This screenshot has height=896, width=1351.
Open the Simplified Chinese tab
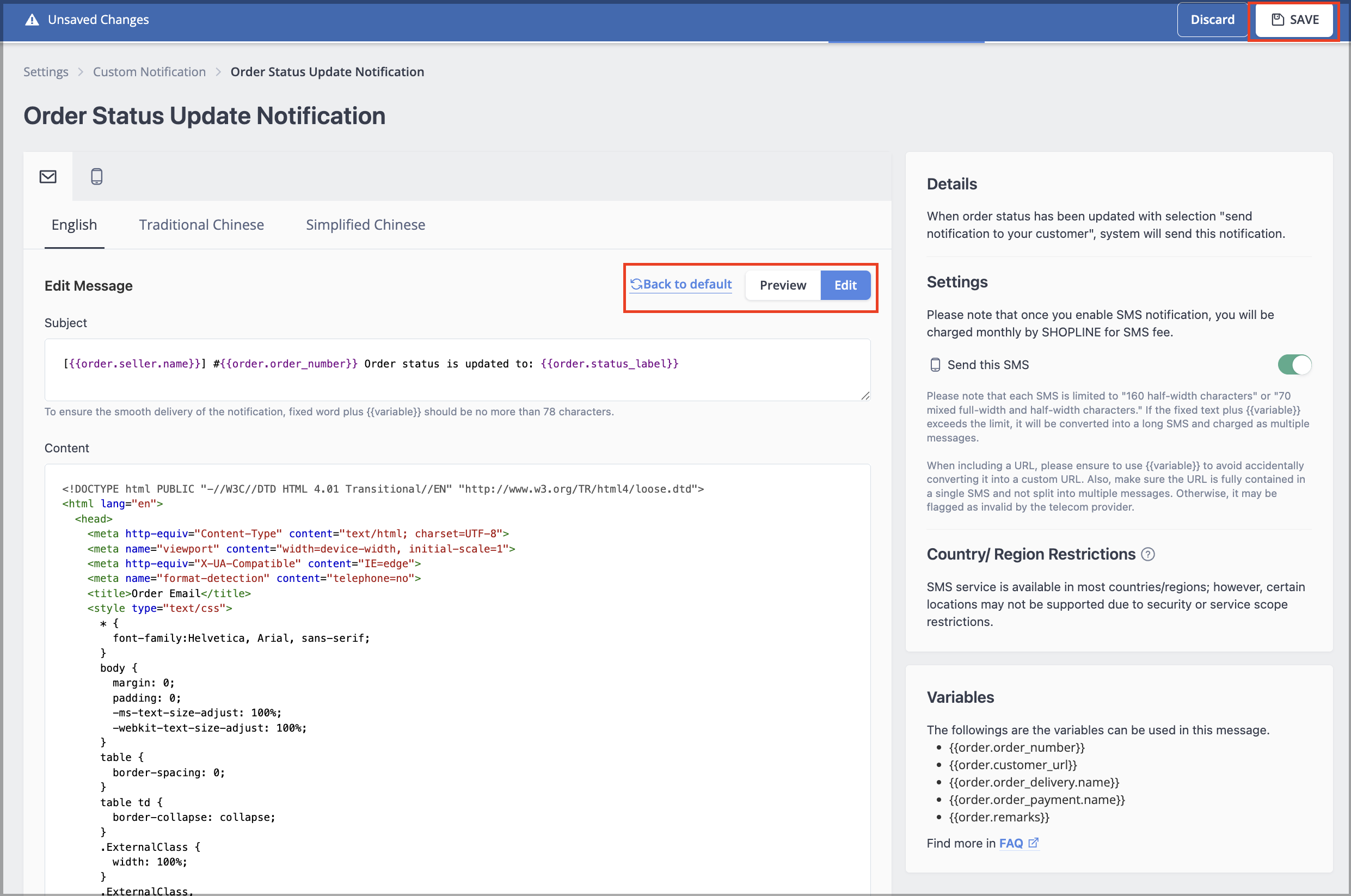click(365, 225)
